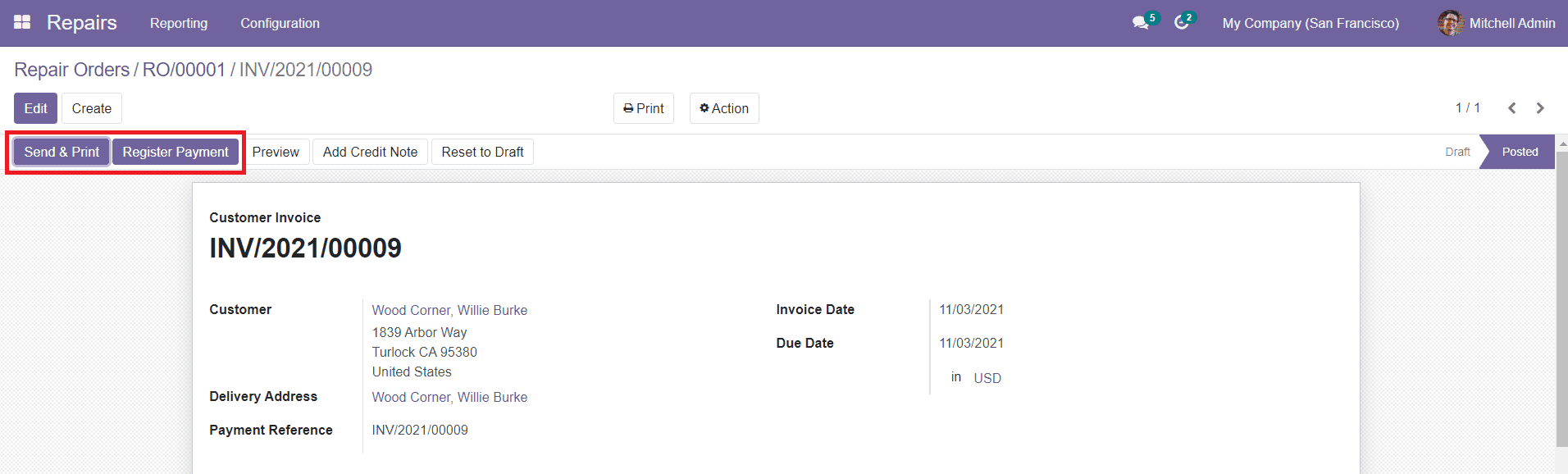Navigate to Repair Orders via breadcrumb
The image size is (1568, 474).
point(71,70)
